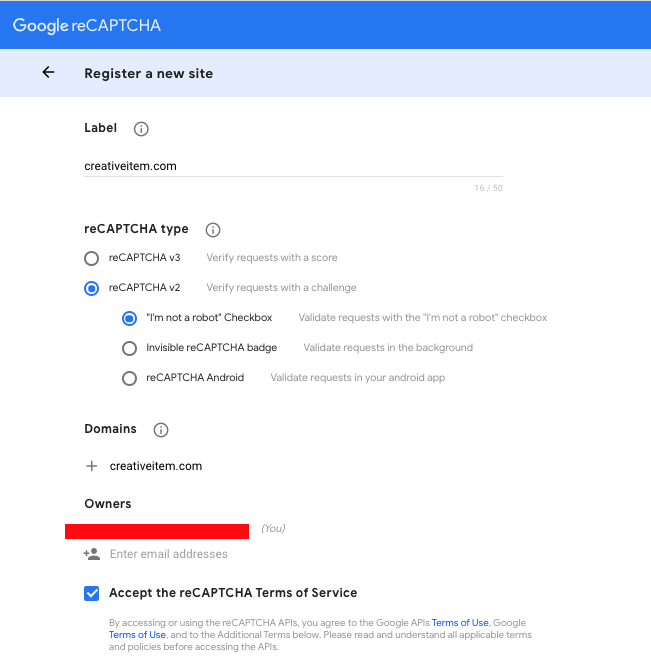Click the reCAPTCHA type info icon

[x=212, y=230]
